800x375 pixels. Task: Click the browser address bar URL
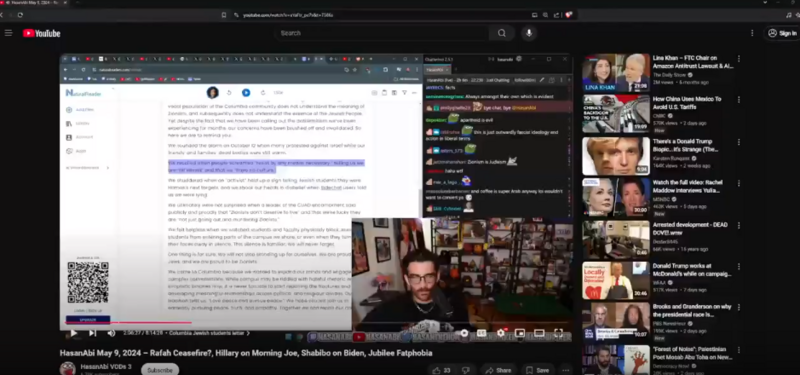[288, 15]
